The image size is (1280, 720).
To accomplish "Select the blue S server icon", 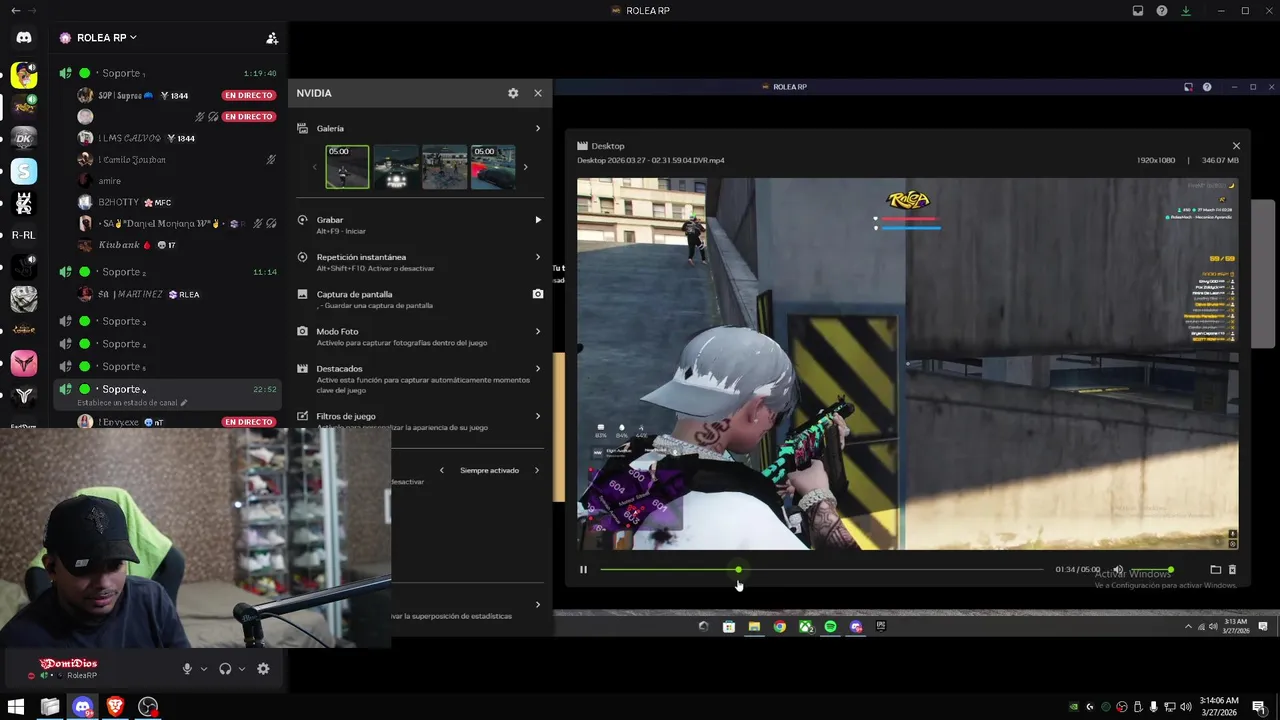I will click(24, 171).
